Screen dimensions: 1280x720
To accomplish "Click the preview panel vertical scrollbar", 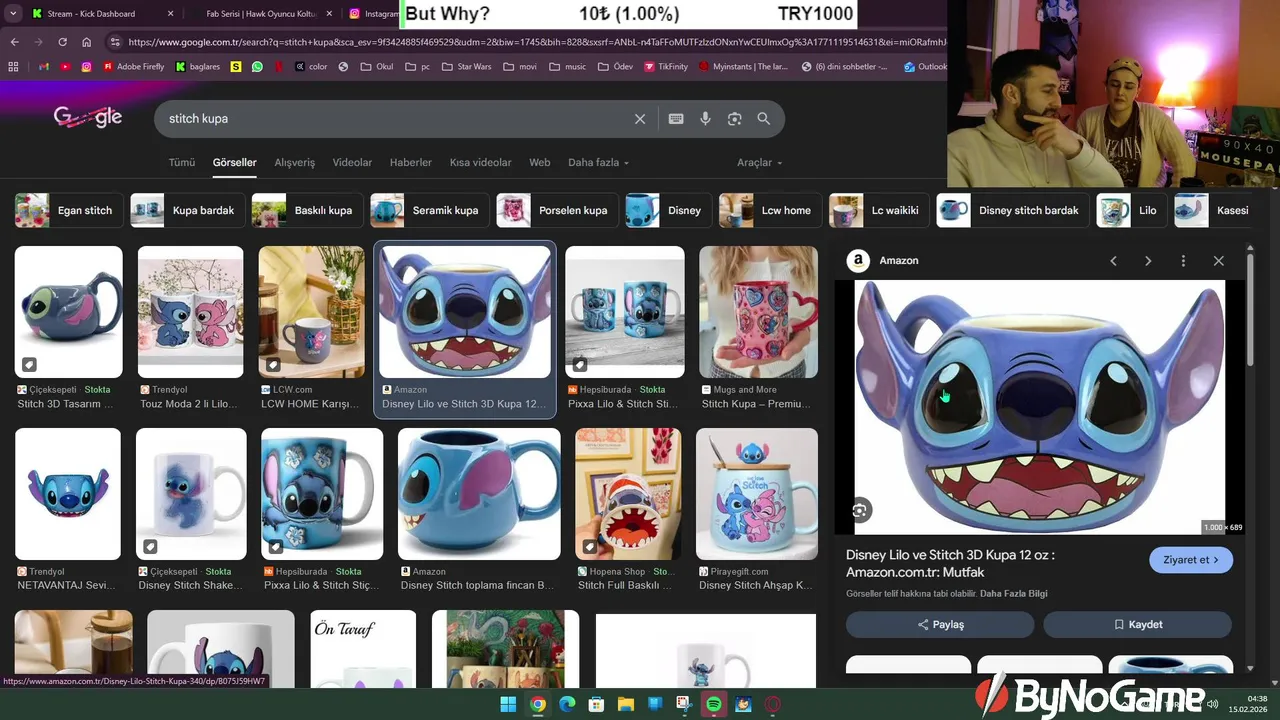I will (x=1250, y=310).
